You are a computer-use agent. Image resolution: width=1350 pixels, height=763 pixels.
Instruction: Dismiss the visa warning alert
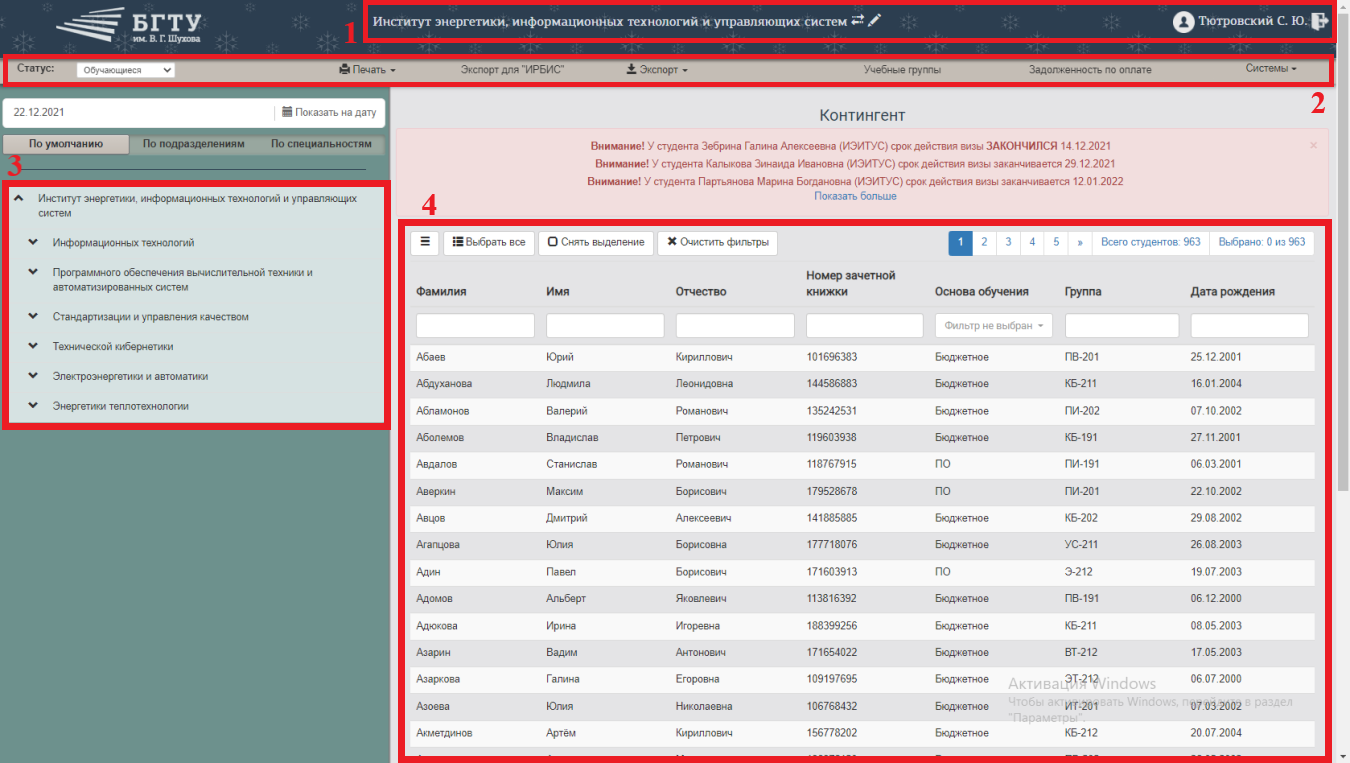point(1313,145)
